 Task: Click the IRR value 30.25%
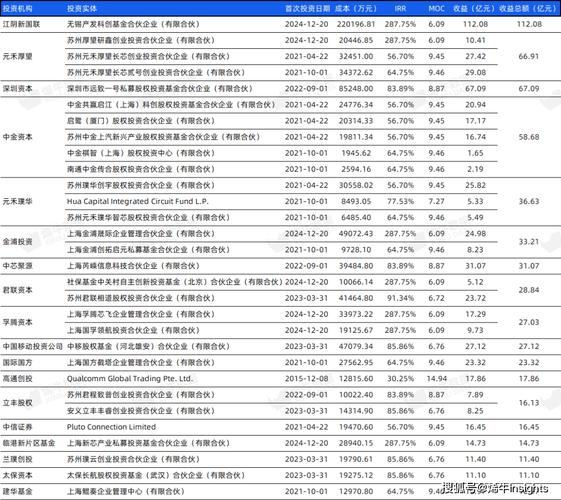click(x=400, y=378)
